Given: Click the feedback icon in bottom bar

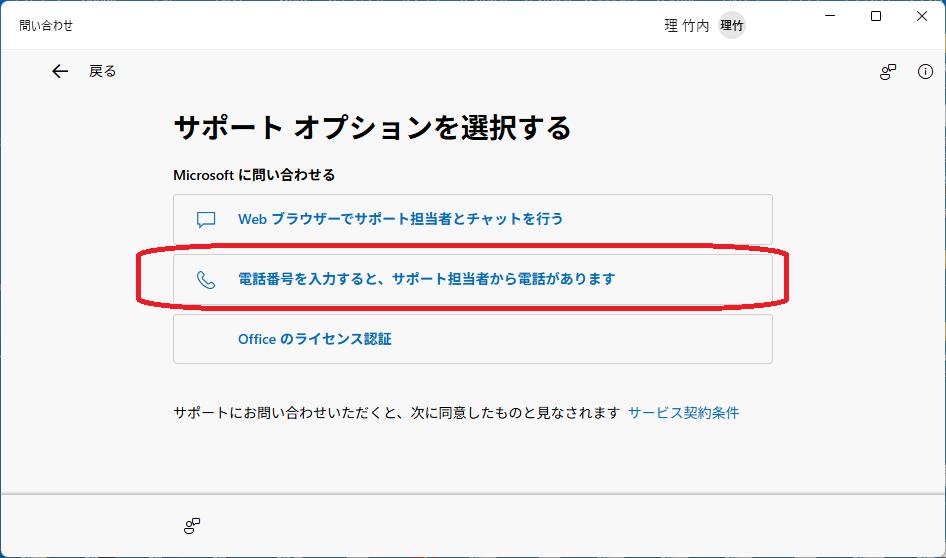Looking at the screenshot, I should tap(192, 526).
